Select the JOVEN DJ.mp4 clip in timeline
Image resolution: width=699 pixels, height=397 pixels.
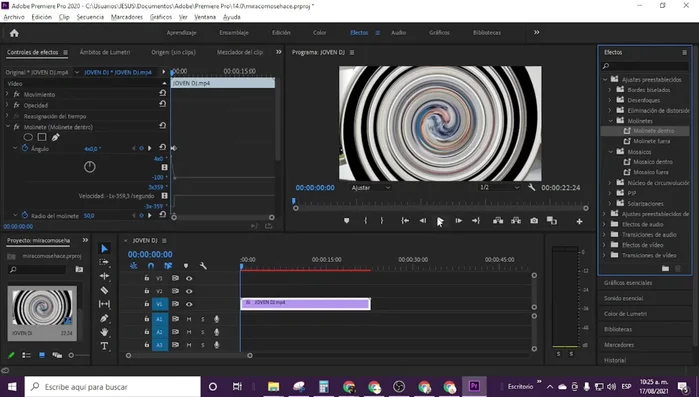click(x=305, y=304)
